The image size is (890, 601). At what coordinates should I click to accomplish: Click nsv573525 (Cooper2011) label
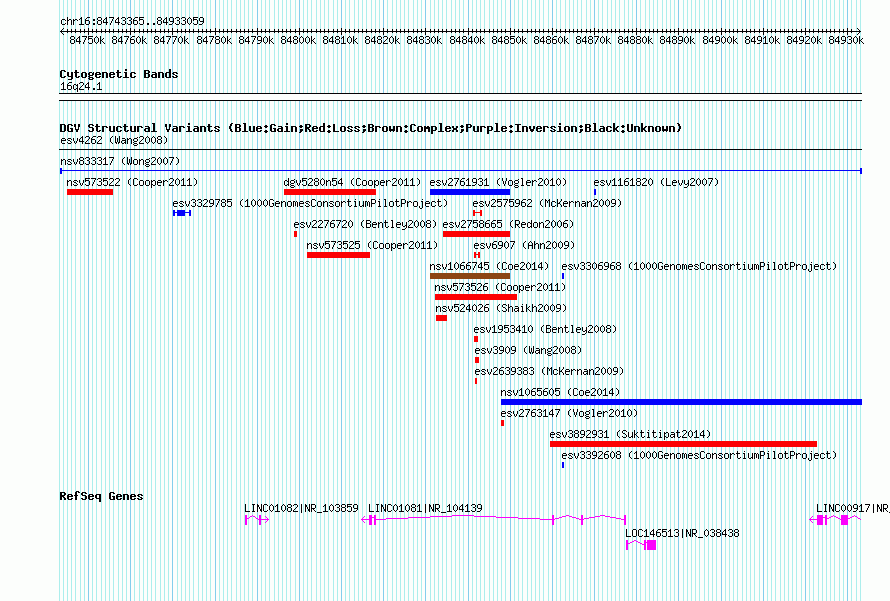pos(372,245)
